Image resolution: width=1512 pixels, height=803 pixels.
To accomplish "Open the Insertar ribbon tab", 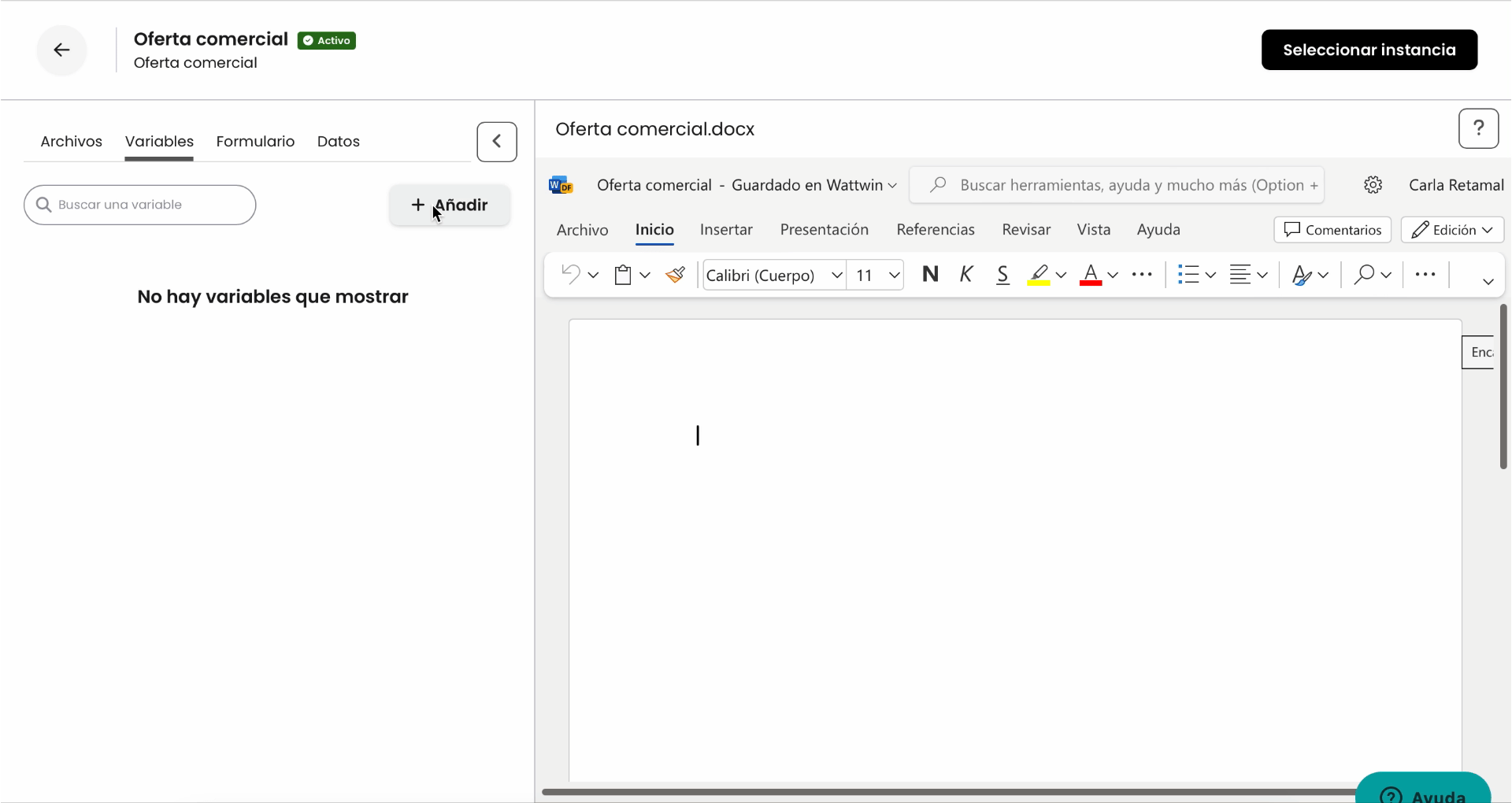I will click(x=726, y=230).
